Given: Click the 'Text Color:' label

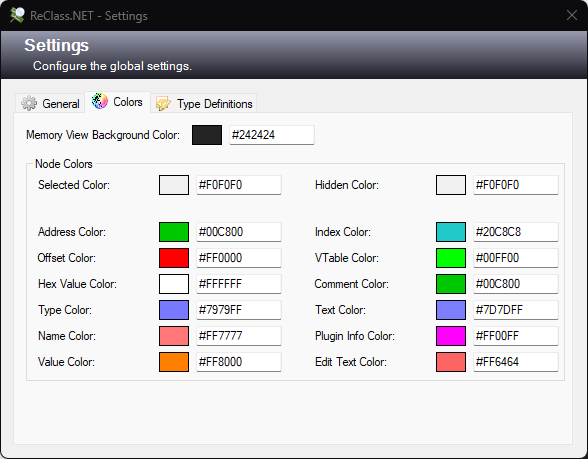Looking at the screenshot, I should click(340, 310).
